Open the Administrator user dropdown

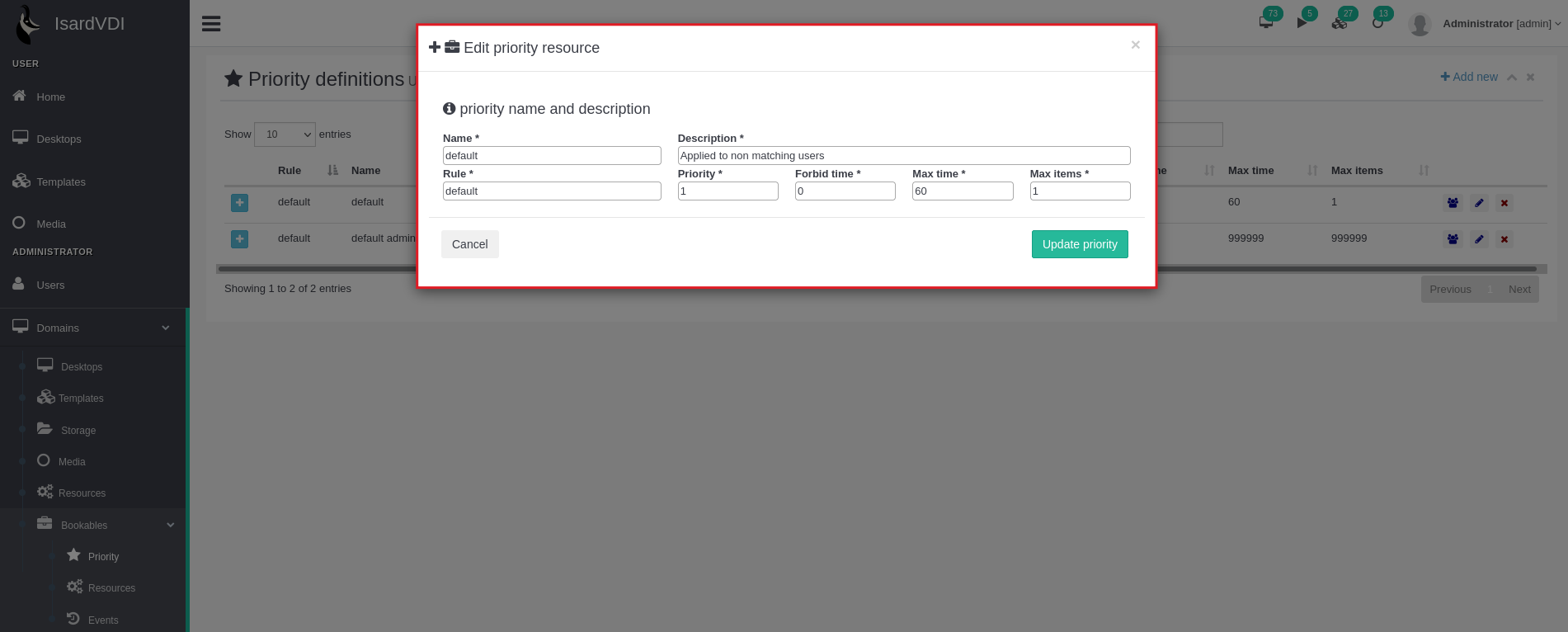[1500, 24]
